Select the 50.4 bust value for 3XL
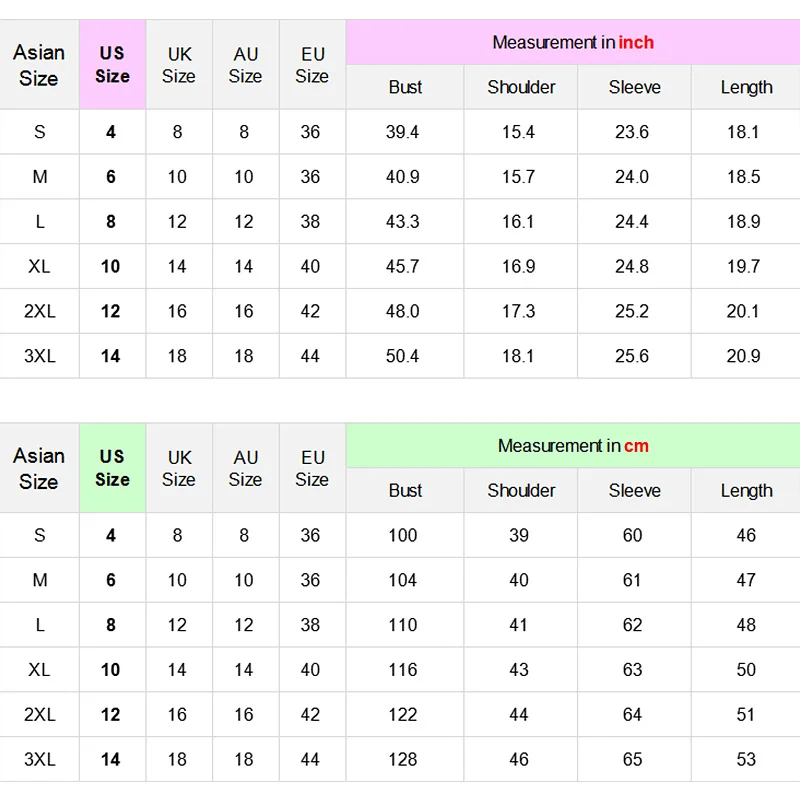Screen dimensions: 800x800 coord(402,356)
